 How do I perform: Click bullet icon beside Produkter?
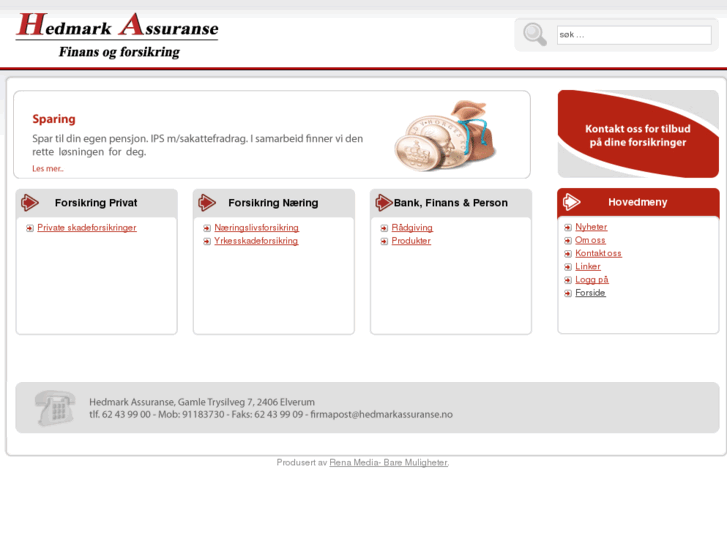tap(384, 241)
